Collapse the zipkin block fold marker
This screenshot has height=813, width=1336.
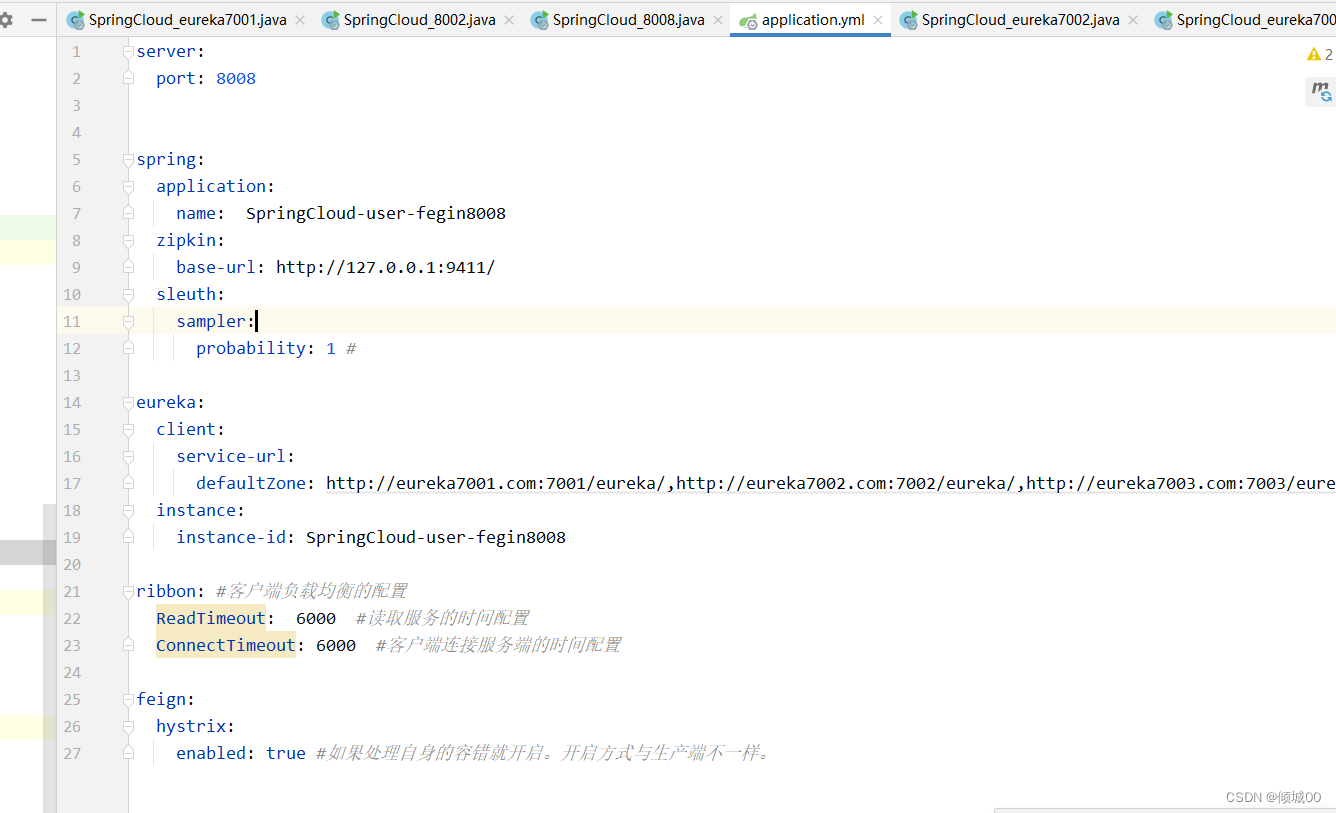click(128, 240)
